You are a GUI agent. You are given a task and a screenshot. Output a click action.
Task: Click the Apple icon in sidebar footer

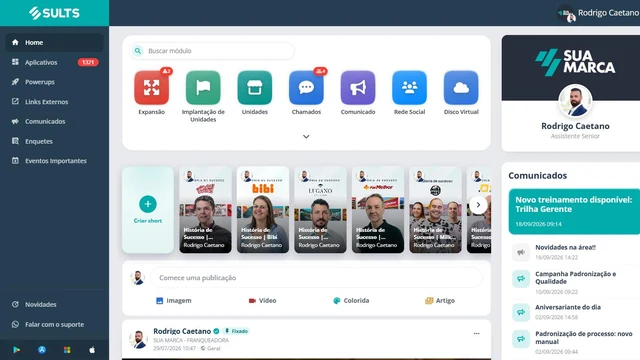pyautogui.click(x=92, y=350)
